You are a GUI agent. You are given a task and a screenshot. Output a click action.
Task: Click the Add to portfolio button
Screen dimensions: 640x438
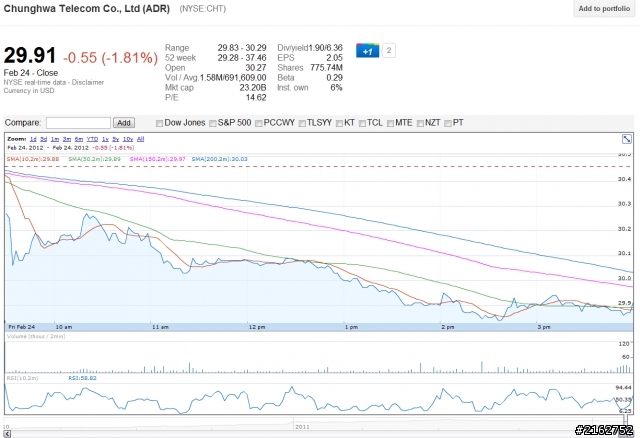pyautogui.click(x=604, y=9)
